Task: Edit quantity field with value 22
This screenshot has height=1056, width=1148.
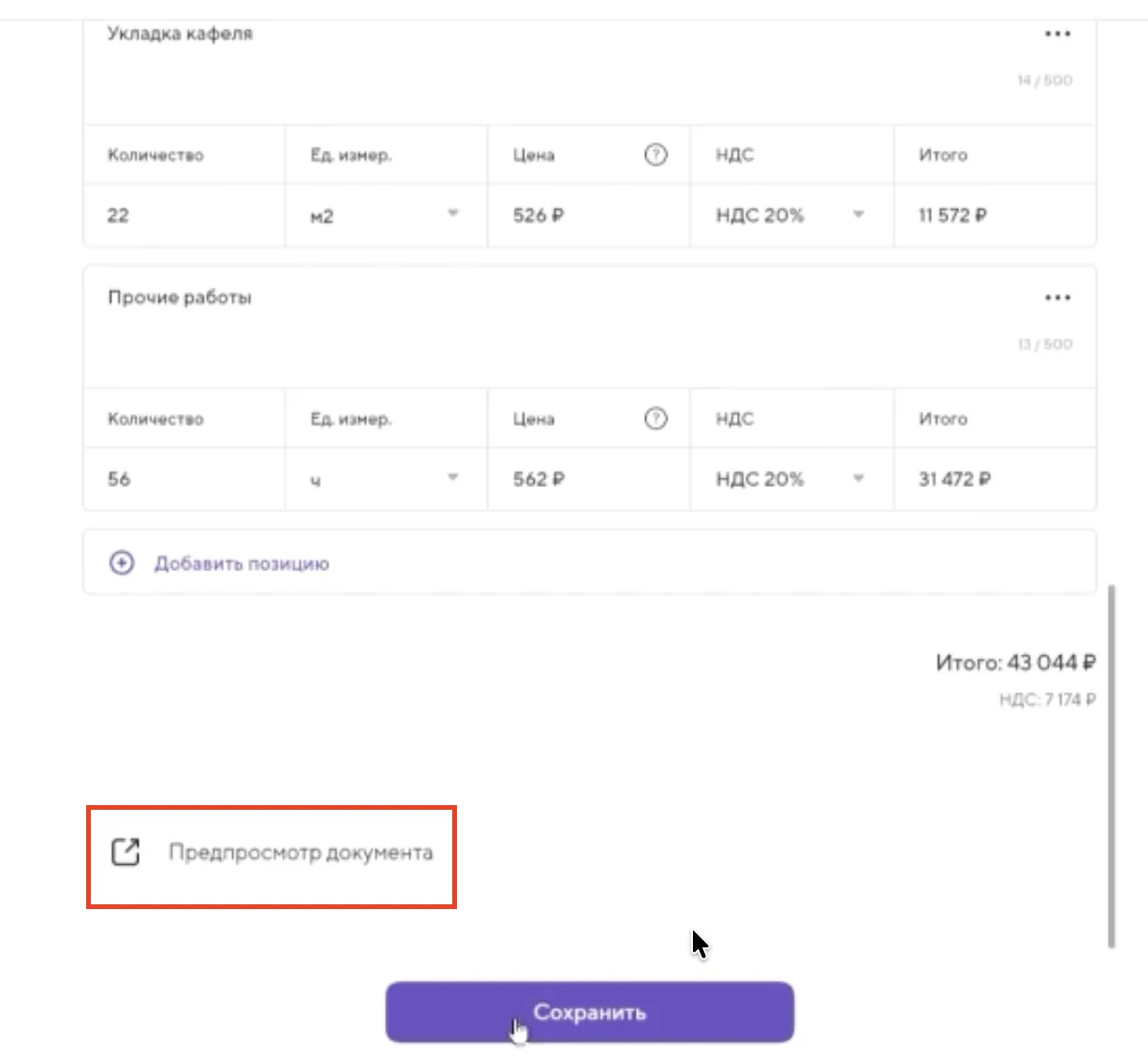Action: click(x=184, y=215)
